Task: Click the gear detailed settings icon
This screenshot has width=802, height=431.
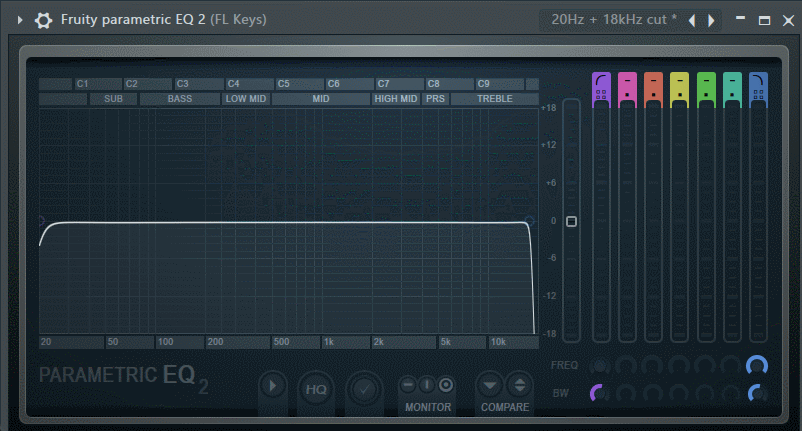Action: point(43,20)
